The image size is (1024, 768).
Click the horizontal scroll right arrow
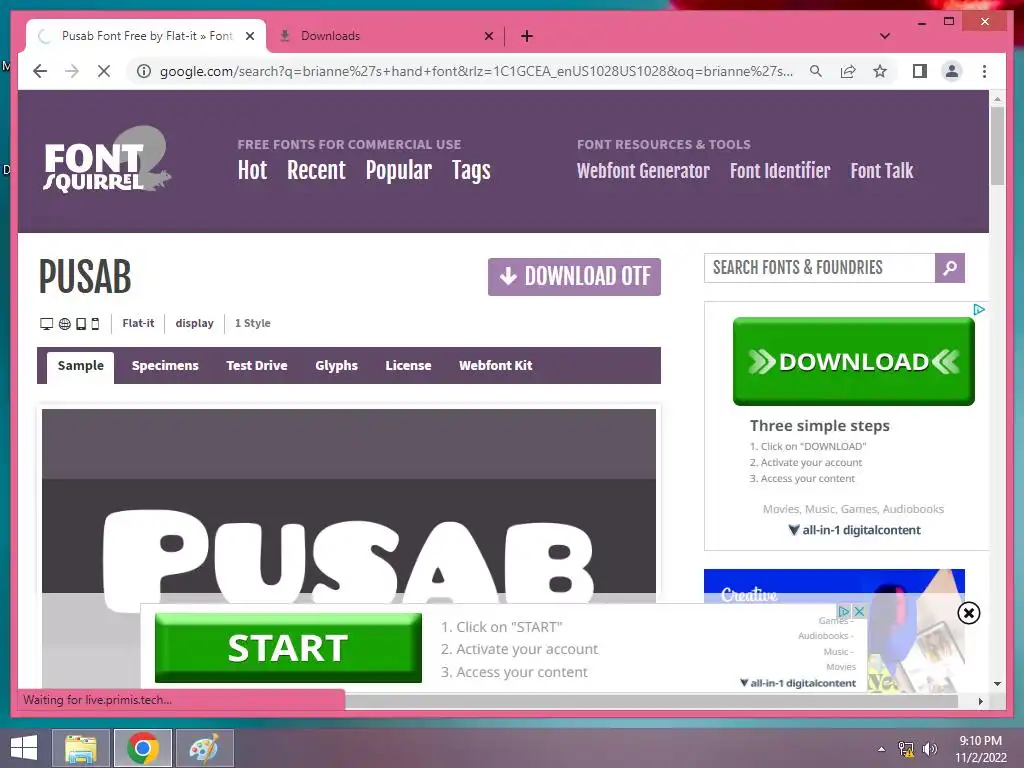tap(980, 701)
